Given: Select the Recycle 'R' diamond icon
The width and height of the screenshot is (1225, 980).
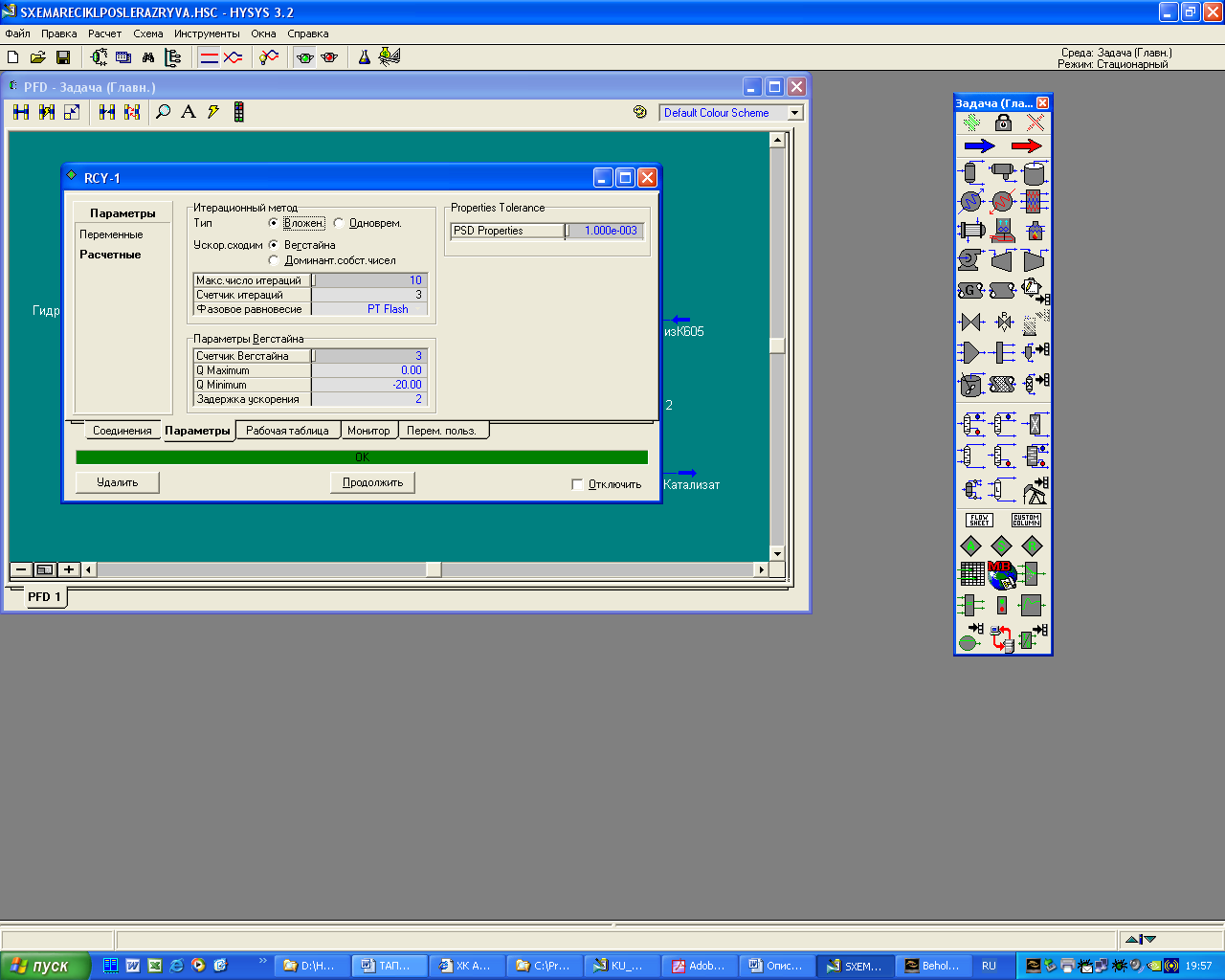Looking at the screenshot, I should (x=1032, y=546).
